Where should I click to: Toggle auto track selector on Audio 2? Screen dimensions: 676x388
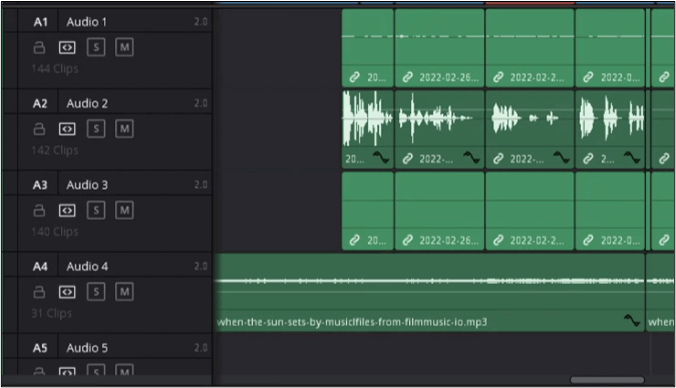pyautogui.click(x=67, y=129)
